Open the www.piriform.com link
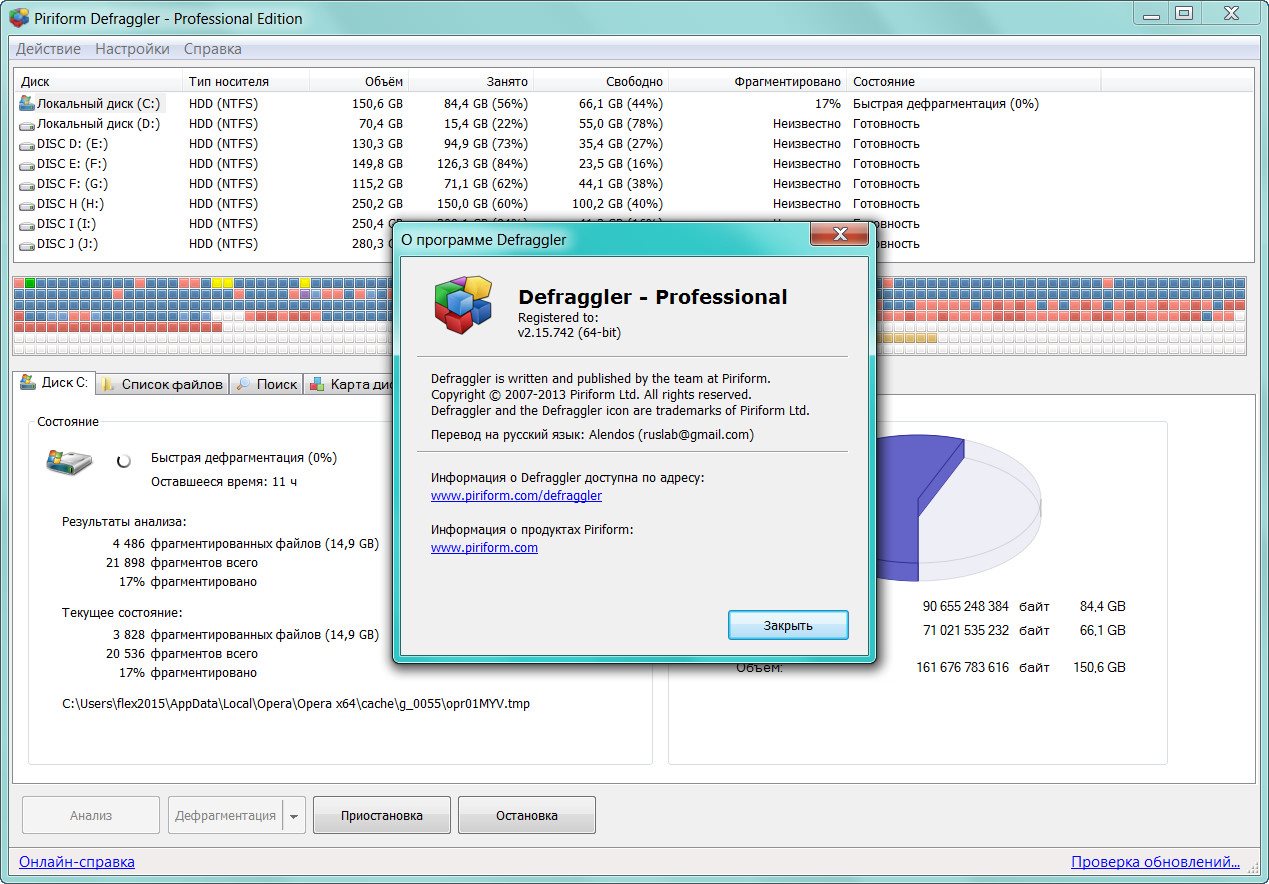 click(x=484, y=547)
